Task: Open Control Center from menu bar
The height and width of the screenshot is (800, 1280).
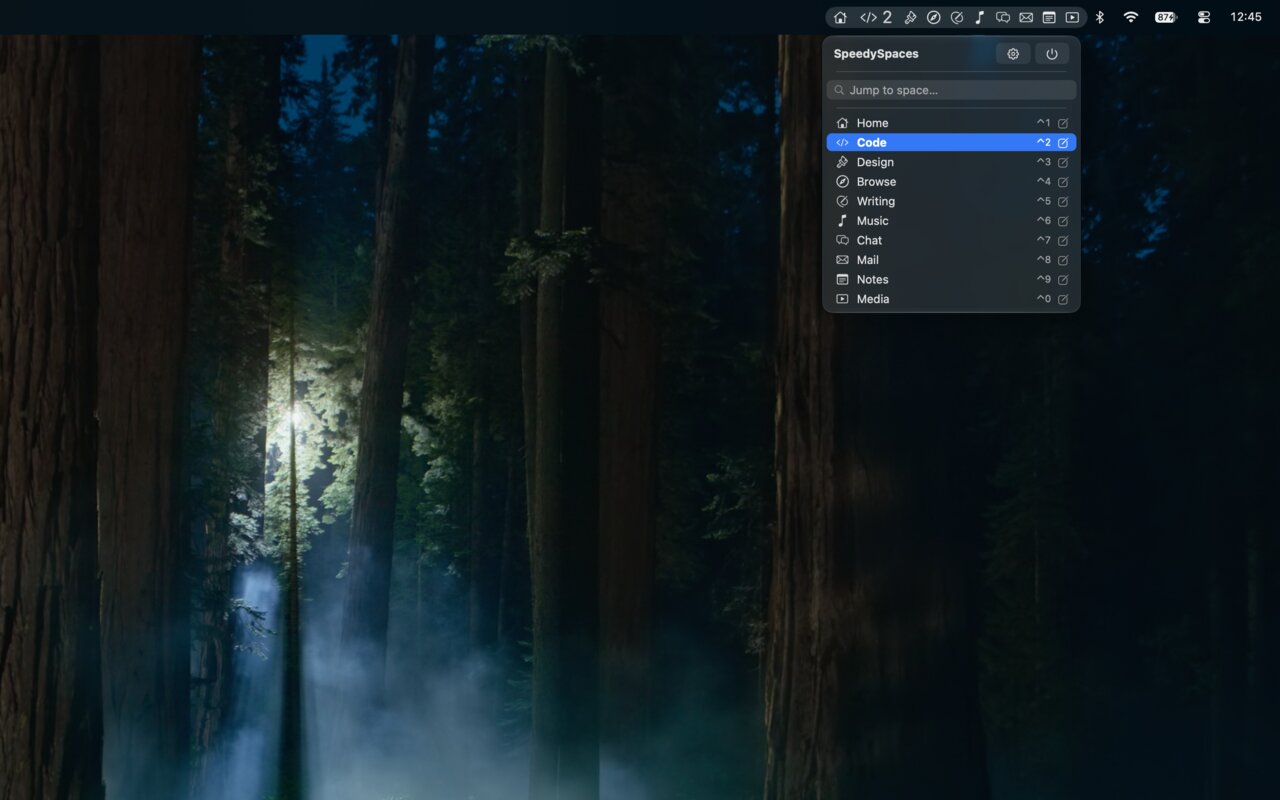Action: point(1204,17)
